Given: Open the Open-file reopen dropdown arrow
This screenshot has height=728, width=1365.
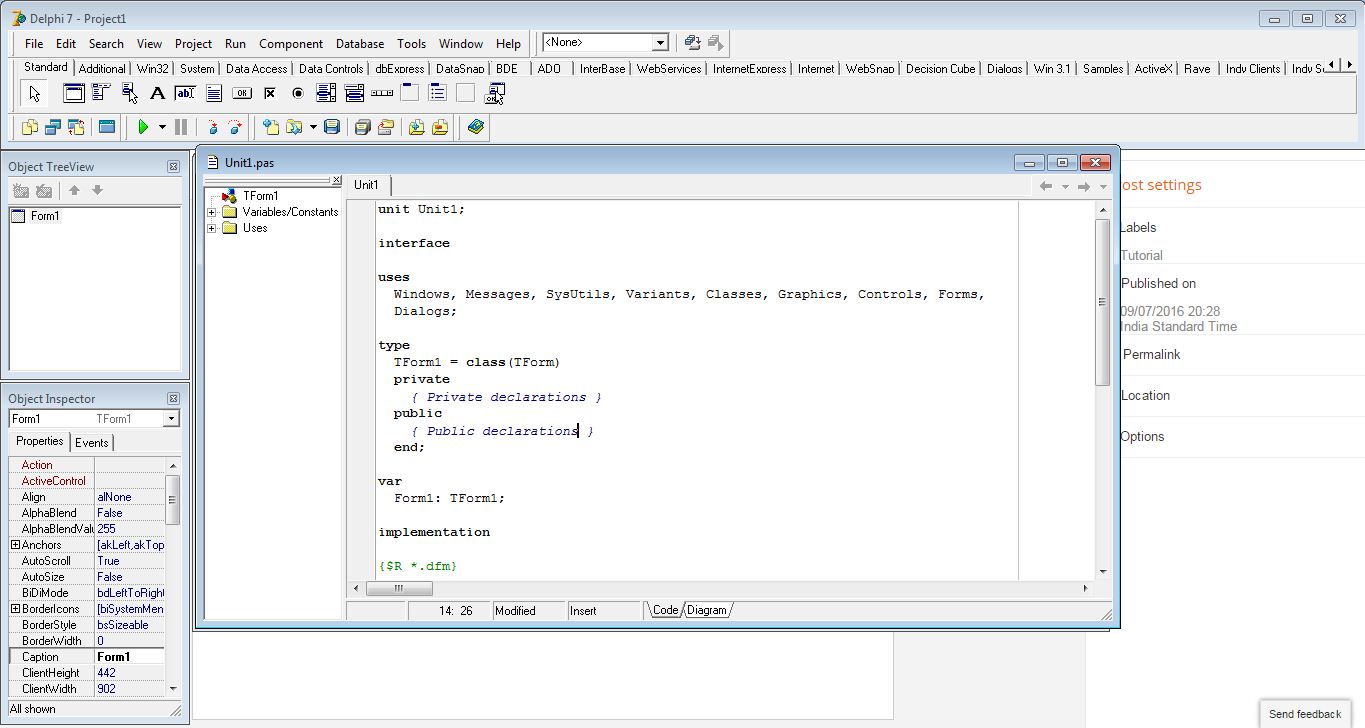Looking at the screenshot, I should (x=313, y=127).
